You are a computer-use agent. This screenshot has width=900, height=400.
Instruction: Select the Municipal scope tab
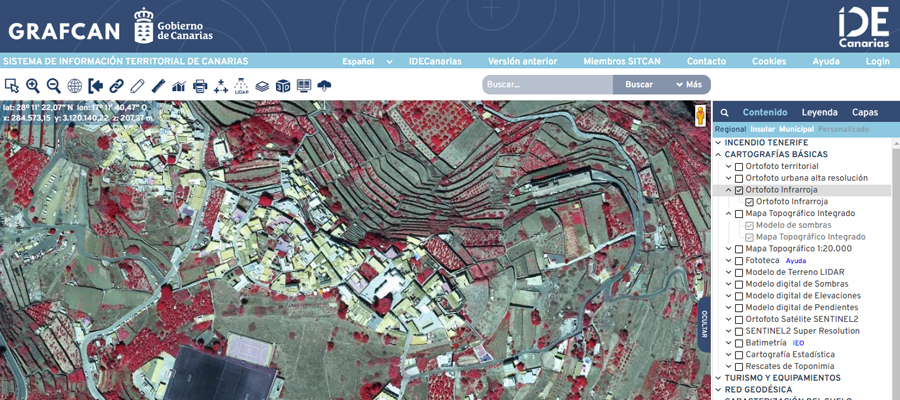pyautogui.click(x=796, y=130)
